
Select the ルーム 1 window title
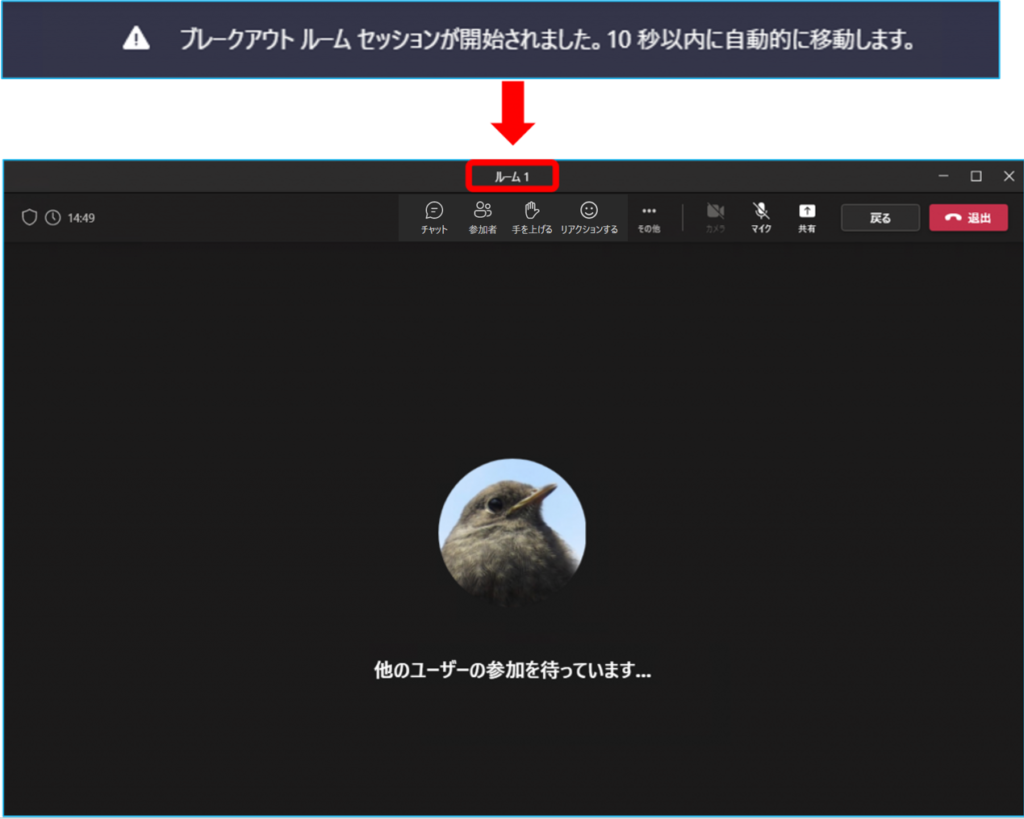pyautogui.click(x=512, y=176)
